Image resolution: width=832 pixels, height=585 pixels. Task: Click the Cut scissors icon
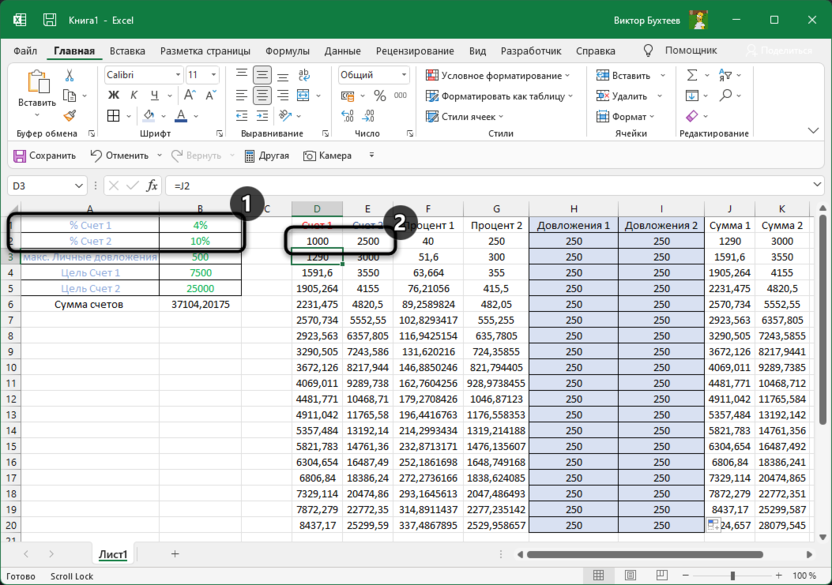pyautogui.click(x=70, y=75)
